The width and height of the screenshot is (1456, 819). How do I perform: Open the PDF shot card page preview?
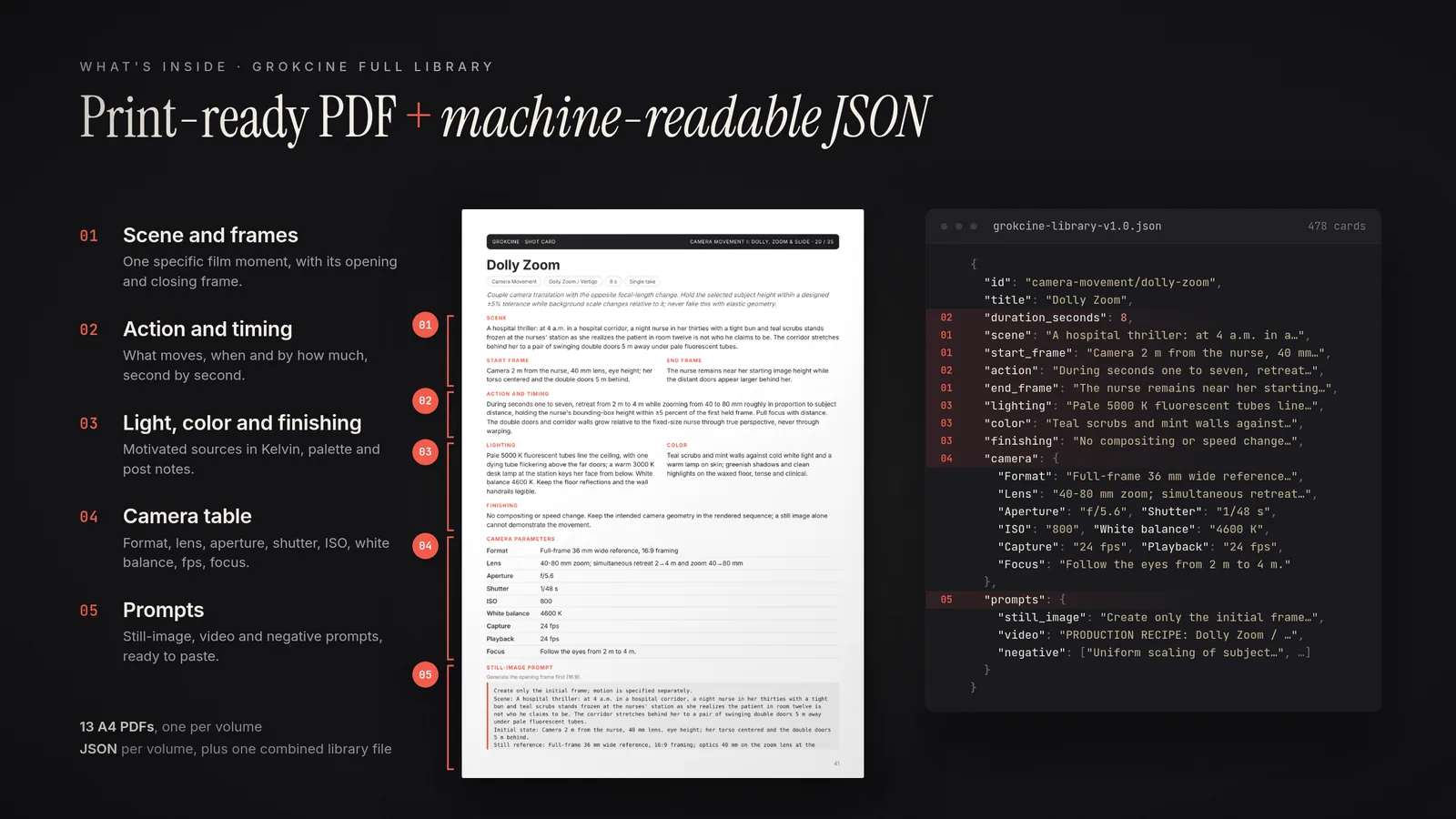[662, 493]
